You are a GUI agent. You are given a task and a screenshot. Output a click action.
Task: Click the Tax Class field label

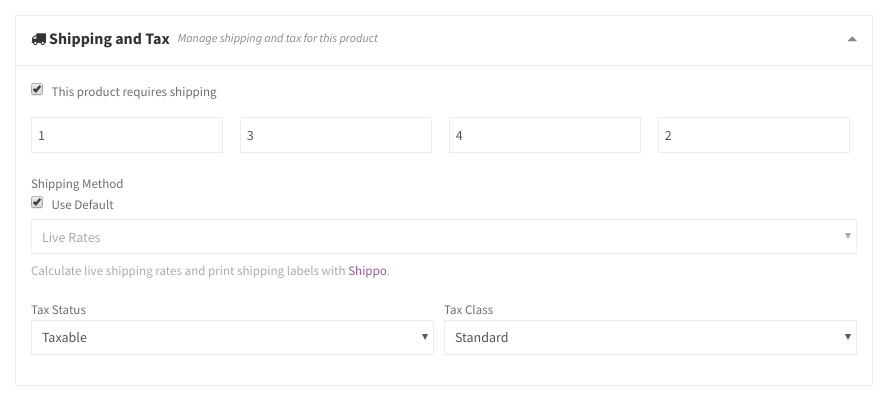(468, 309)
